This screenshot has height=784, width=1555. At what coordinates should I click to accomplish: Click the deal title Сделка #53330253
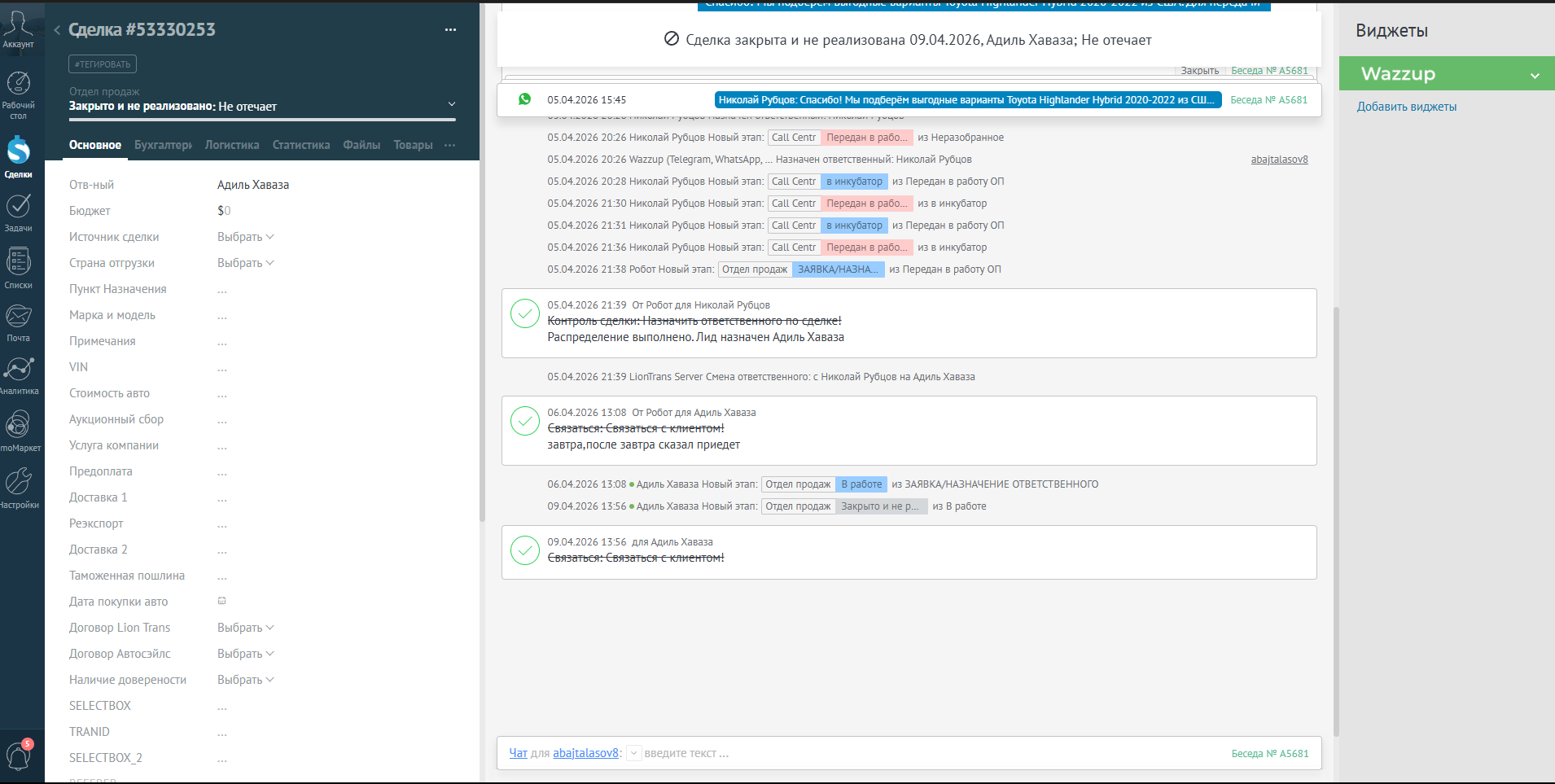click(142, 29)
